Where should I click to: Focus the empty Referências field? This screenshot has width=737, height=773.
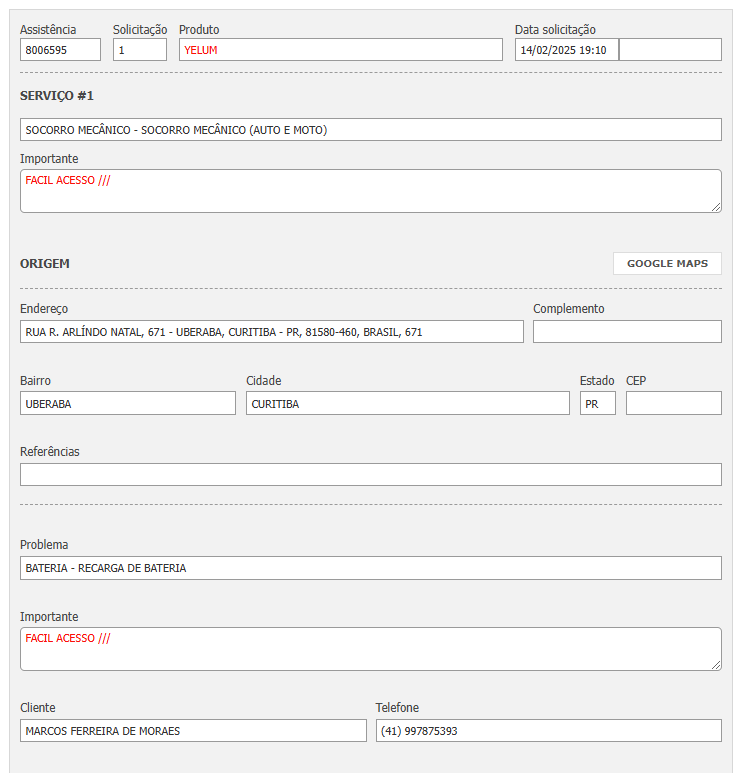(x=370, y=475)
